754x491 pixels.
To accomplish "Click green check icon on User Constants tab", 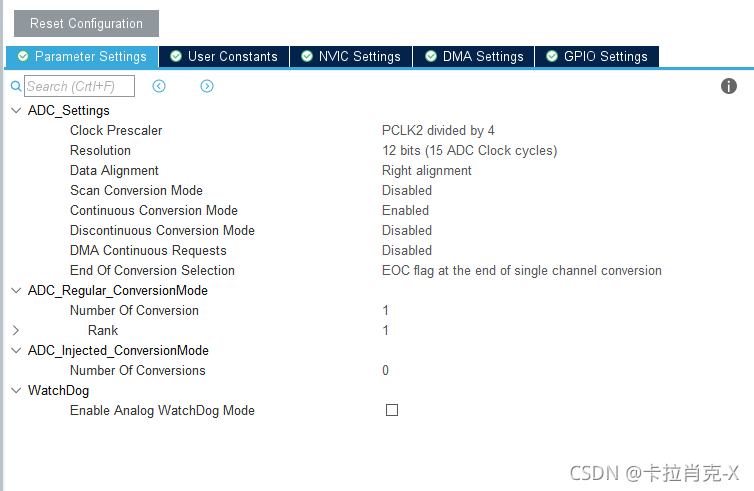I will (176, 56).
